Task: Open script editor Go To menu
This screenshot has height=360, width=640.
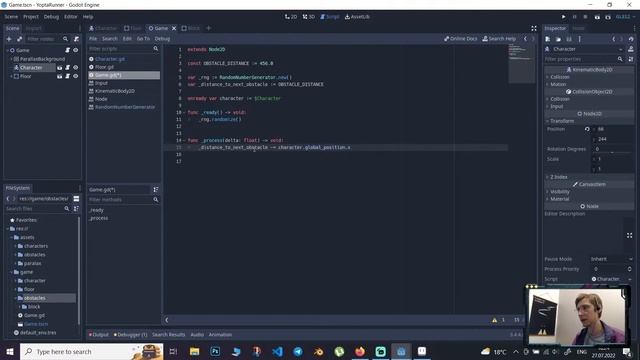Action: pos(143,39)
